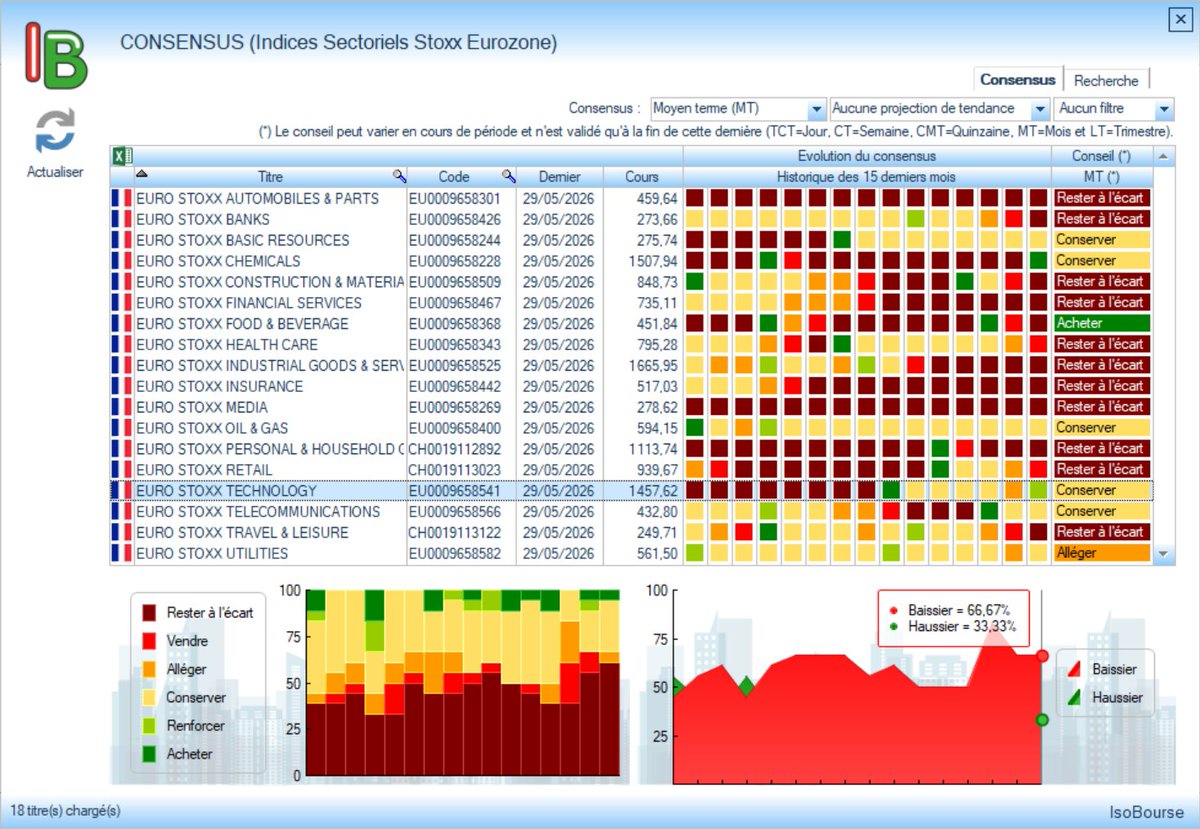Select the EURO STOXX TECHNOLOGY row

point(631,491)
